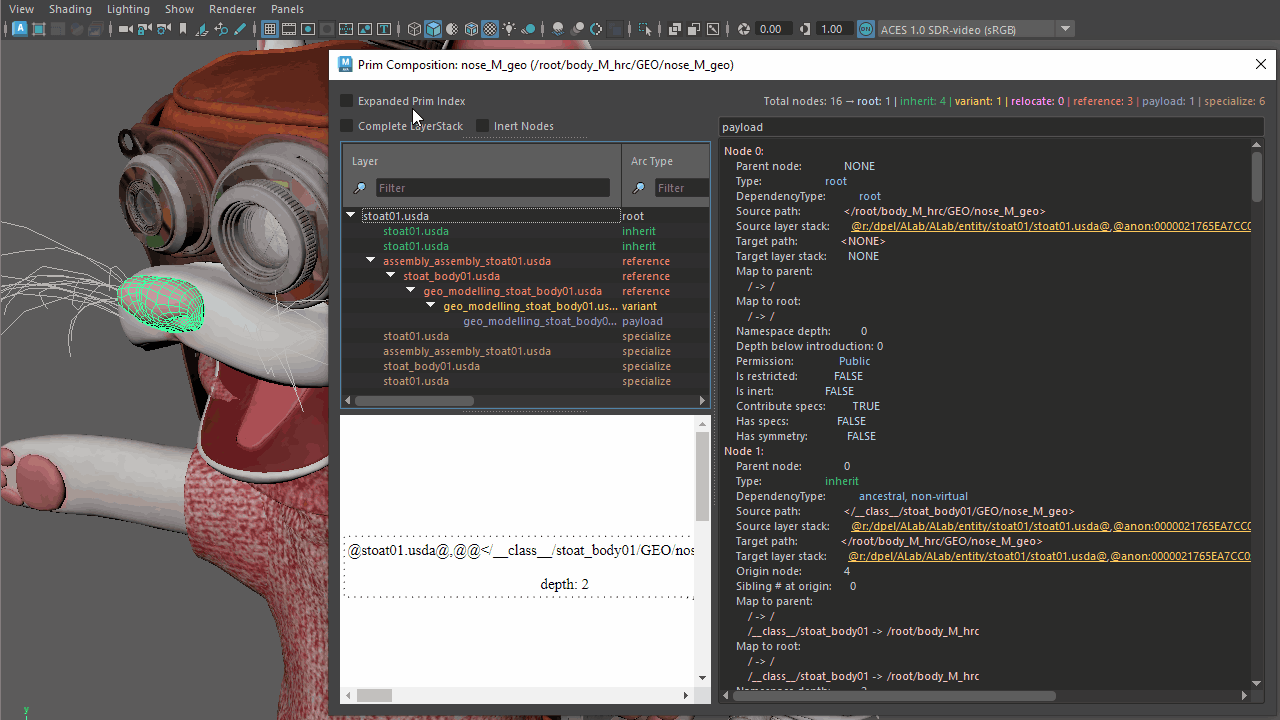Open Node 1 source layer stack link
This screenshot has height=720, width=1280.
click(x=1051, y=526)
